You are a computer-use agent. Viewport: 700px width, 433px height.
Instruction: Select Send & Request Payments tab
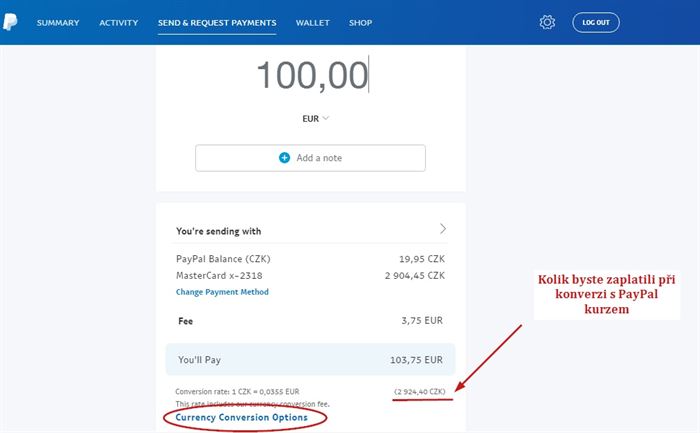217,23
